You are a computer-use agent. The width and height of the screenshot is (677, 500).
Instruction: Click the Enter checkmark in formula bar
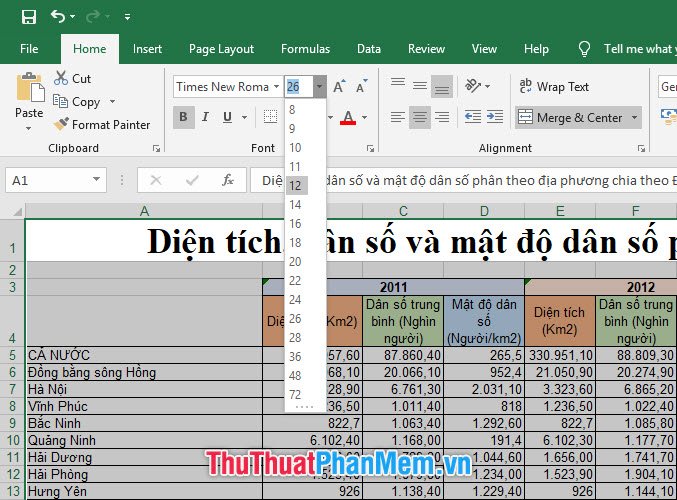click(x=192, y=180)
